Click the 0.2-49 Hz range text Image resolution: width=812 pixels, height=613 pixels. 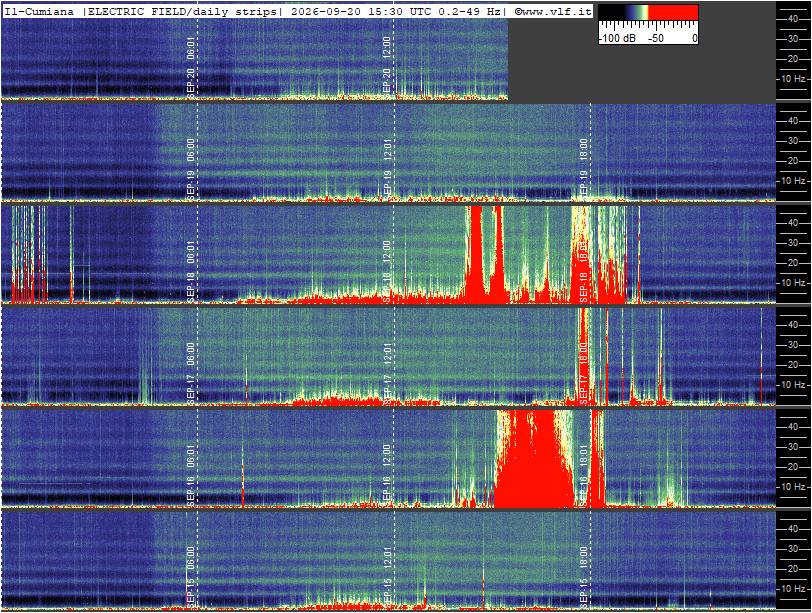coord(470,11)
